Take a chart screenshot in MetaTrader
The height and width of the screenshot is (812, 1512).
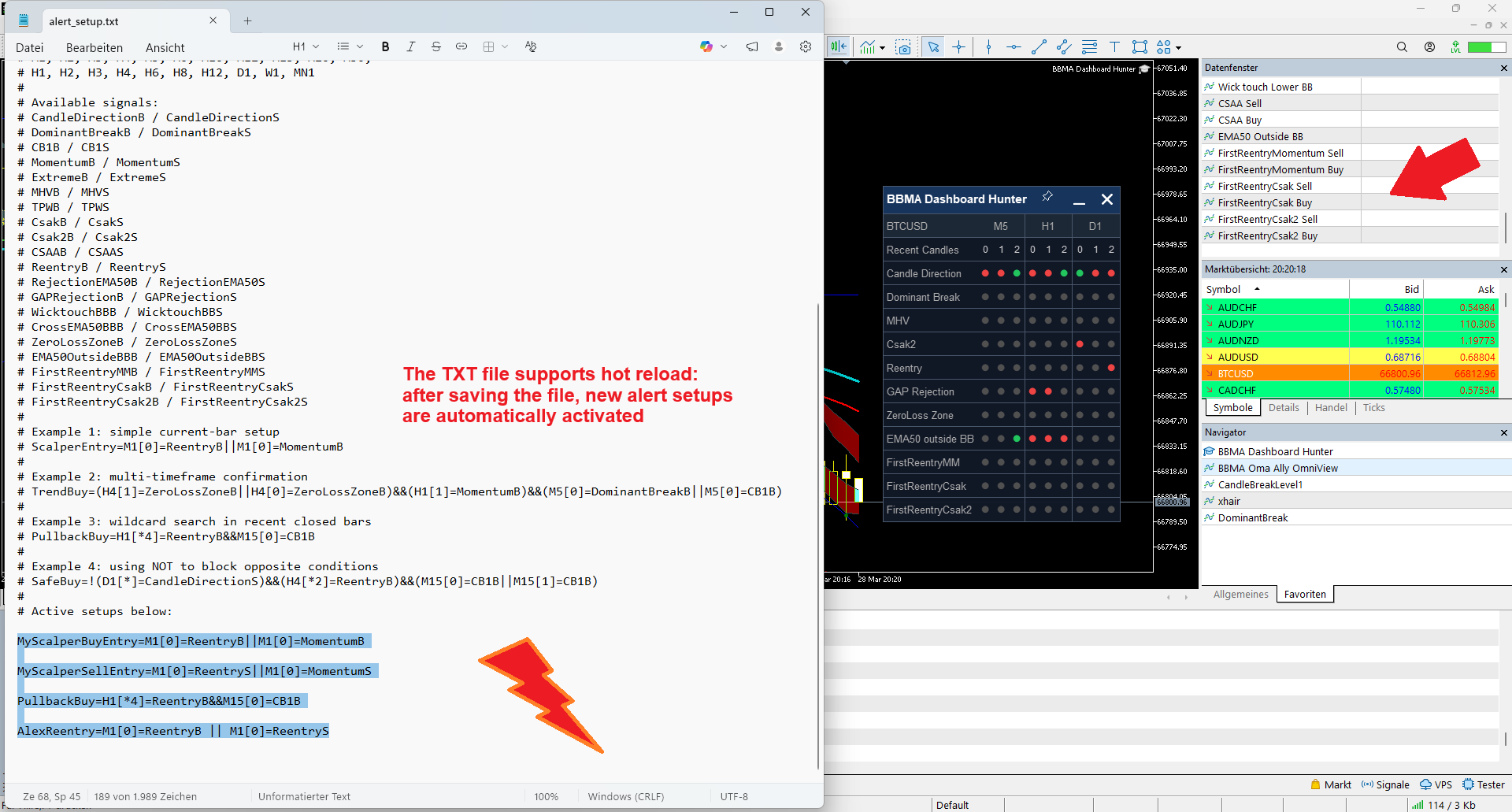pos(903,47)
